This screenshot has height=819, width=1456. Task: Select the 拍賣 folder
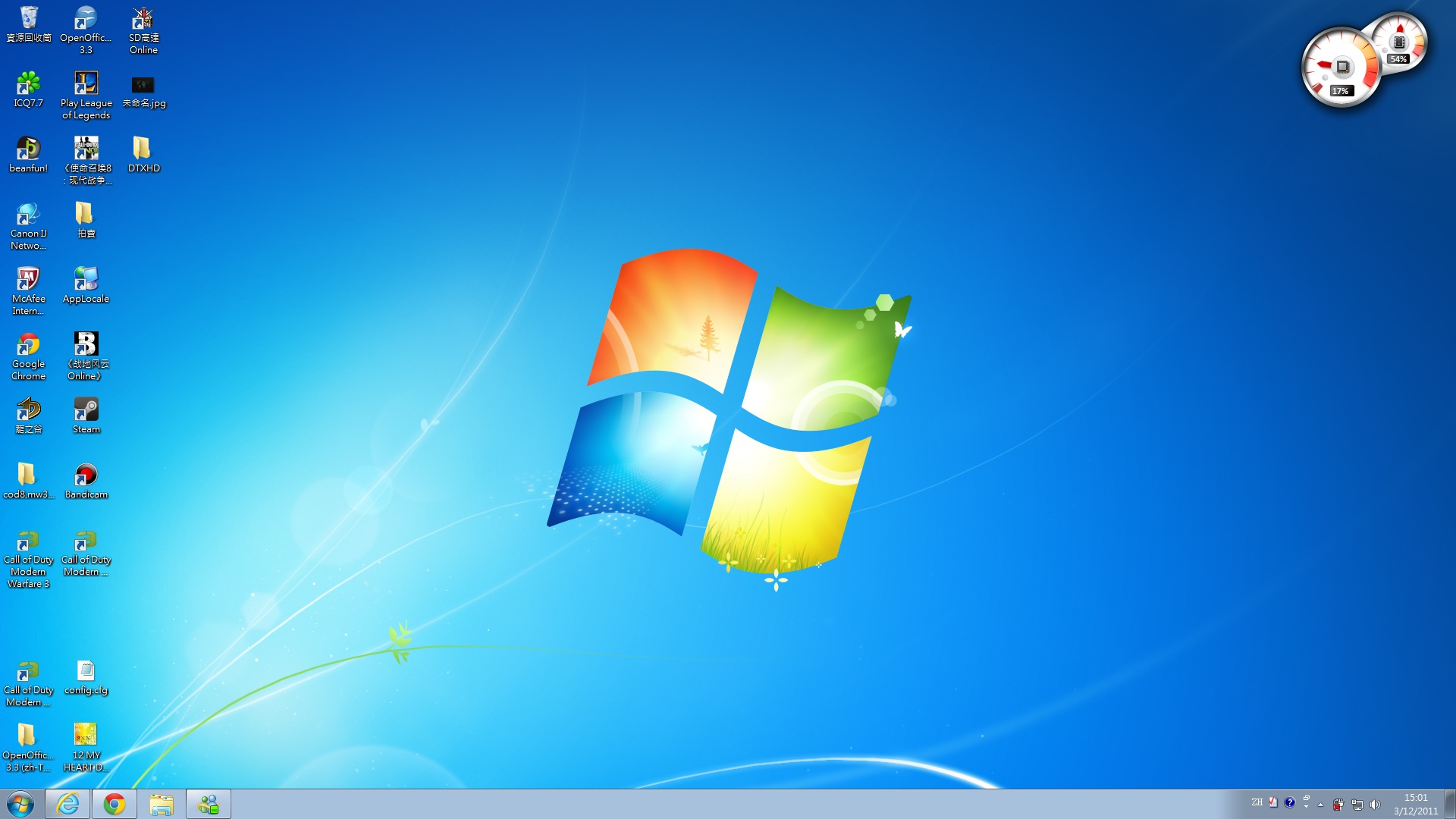tap(86, 220)
